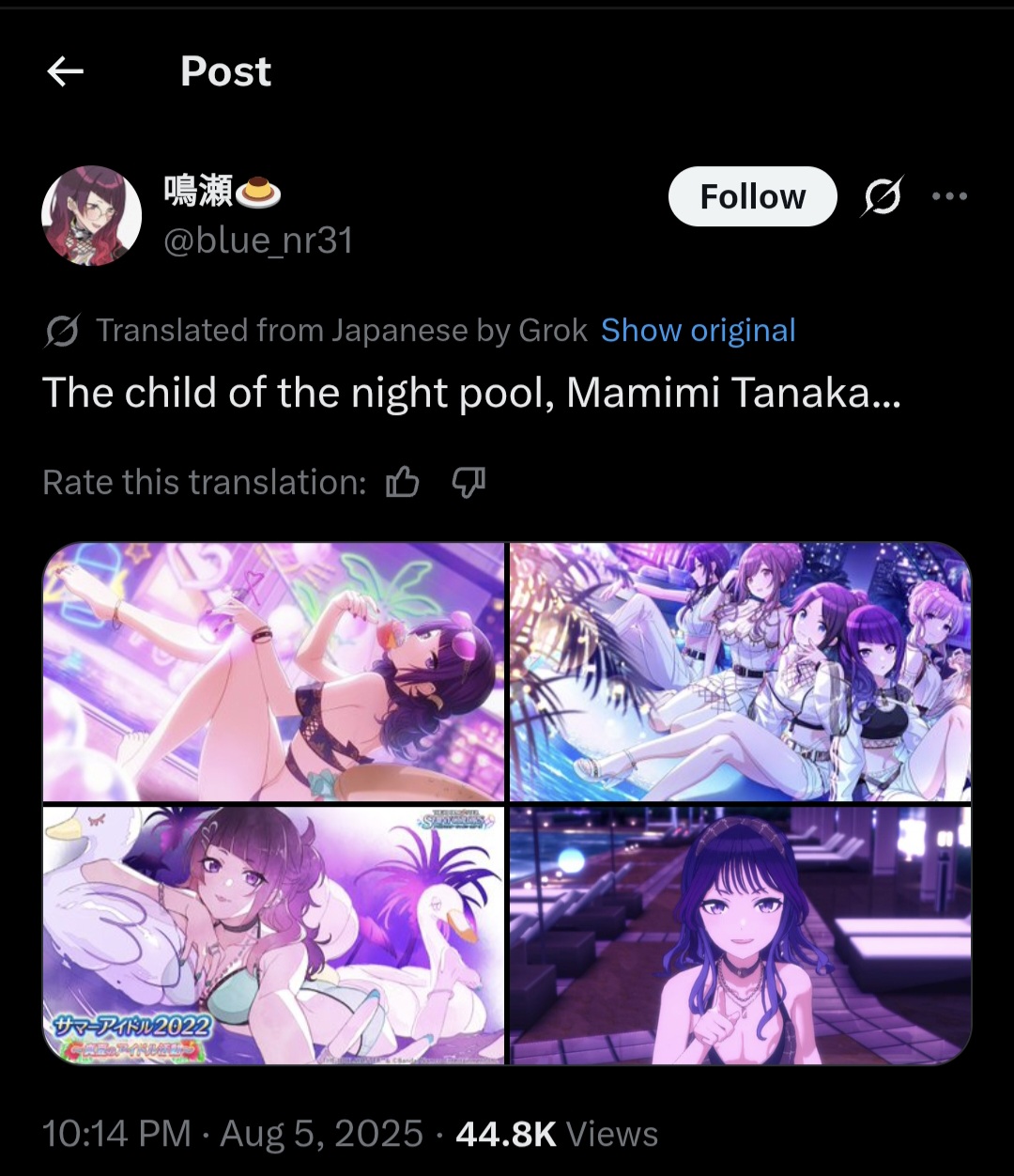Tap the post text about Mamimi Tanaka

coord(471,394)
